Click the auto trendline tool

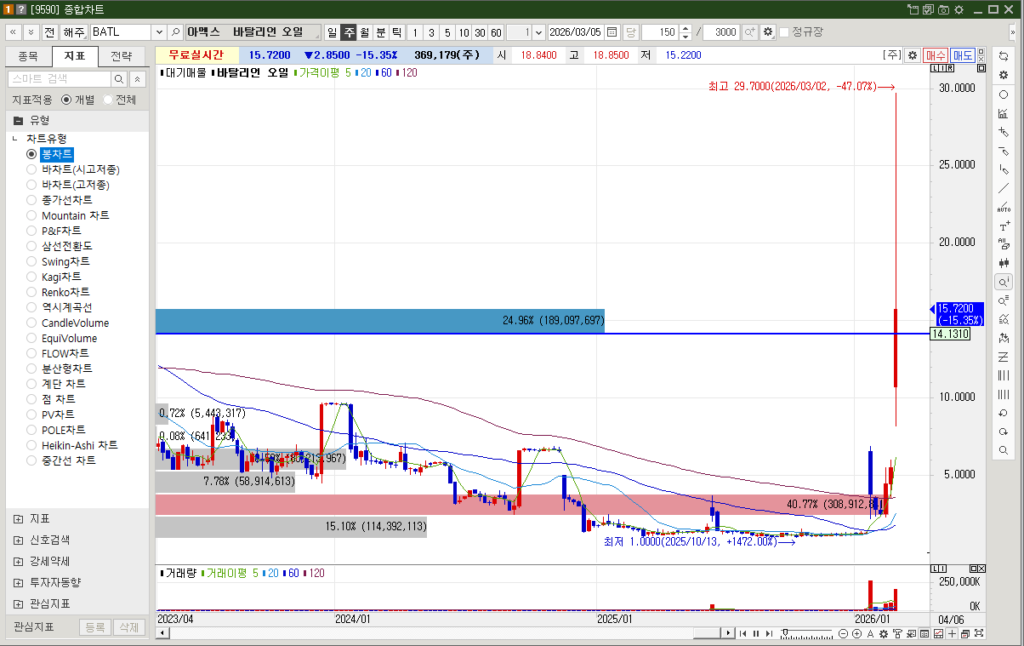[x=1003, y=207]
